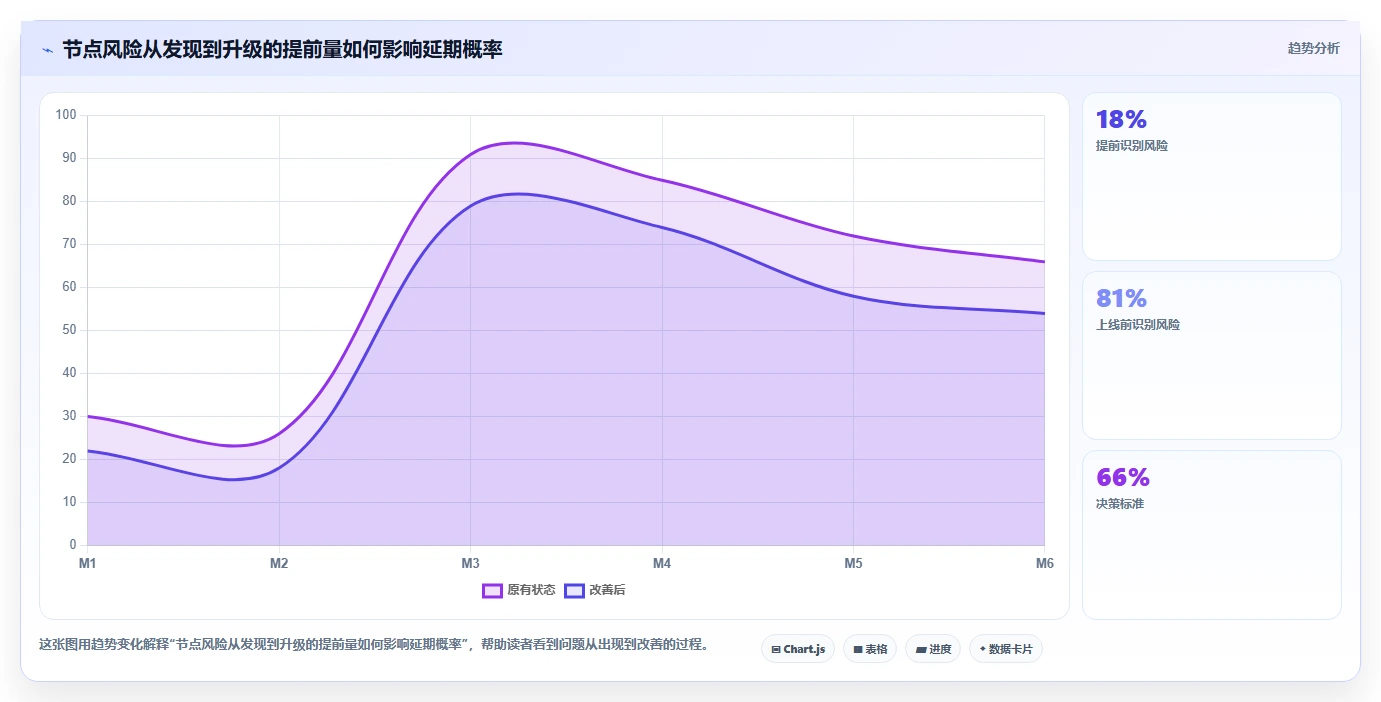Click the icon inside the Chart.js tag
This screenshot has width=1381, height=702.
[x=776, y=650]
